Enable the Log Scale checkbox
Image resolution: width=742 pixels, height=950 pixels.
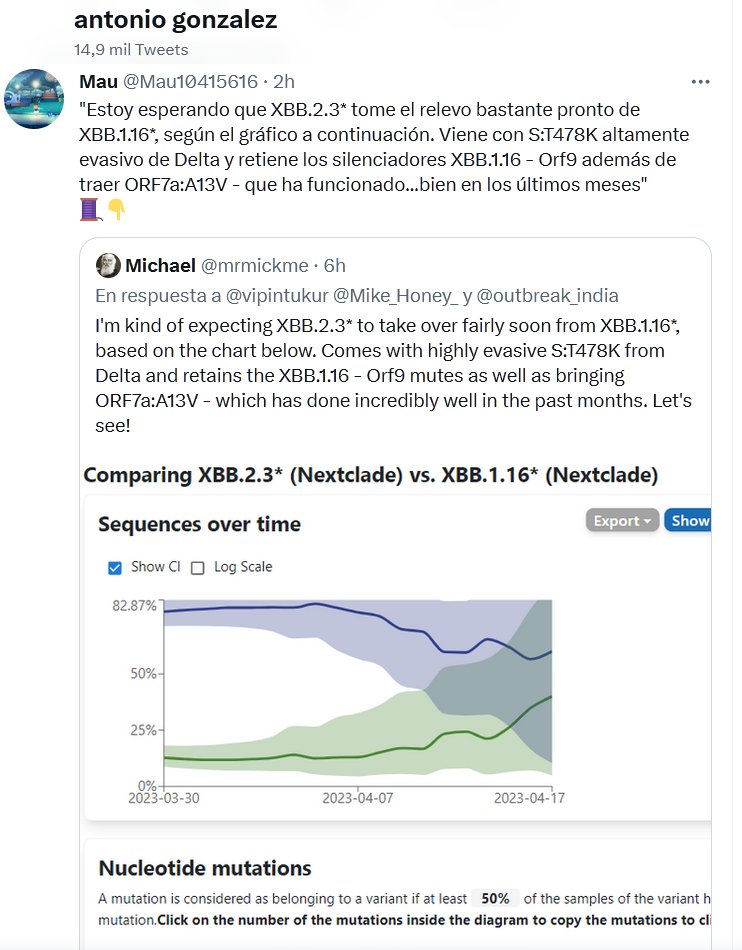(x=197, y=567)
